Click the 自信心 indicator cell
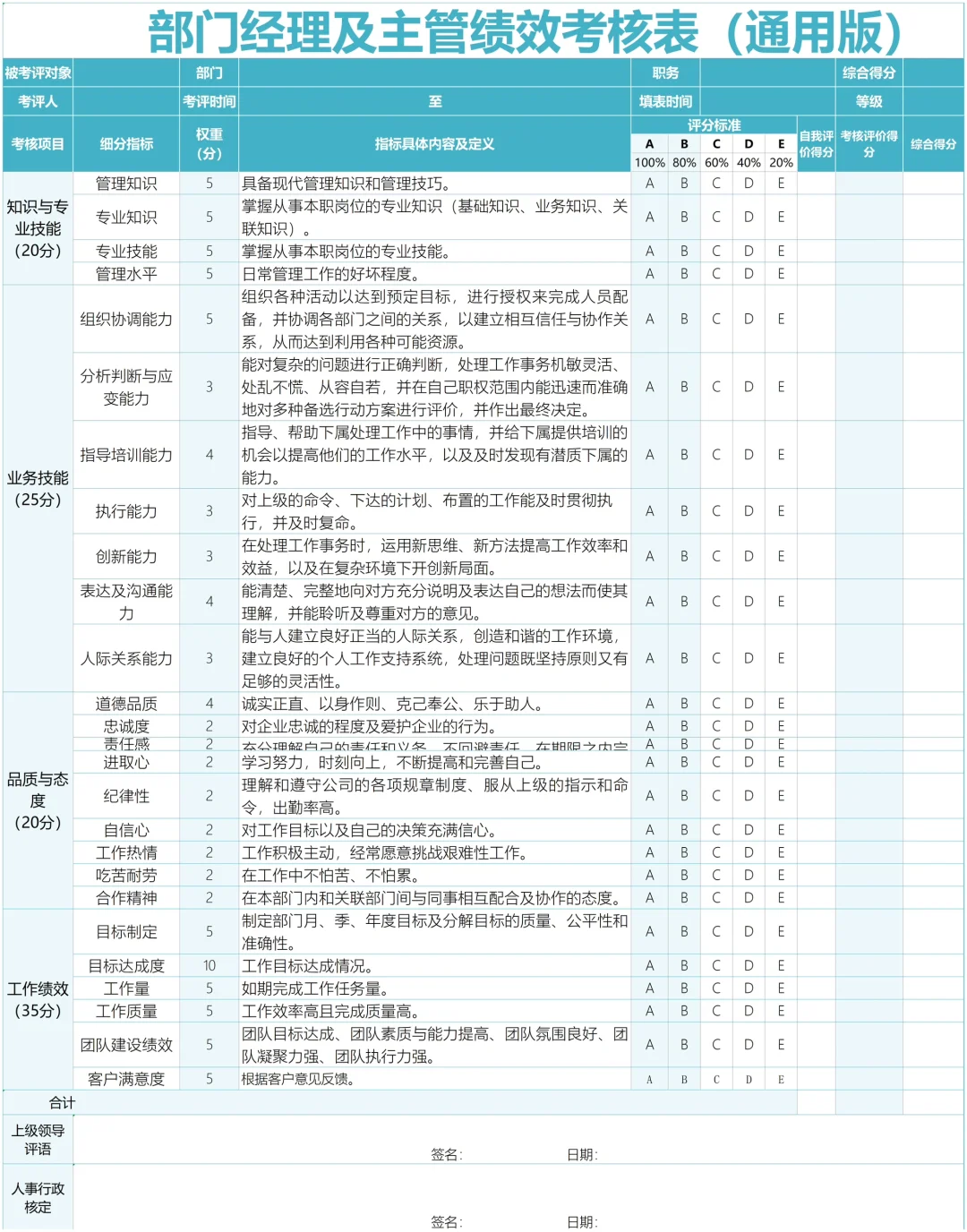Viewport: 967px width, 1232px height. 126,830
